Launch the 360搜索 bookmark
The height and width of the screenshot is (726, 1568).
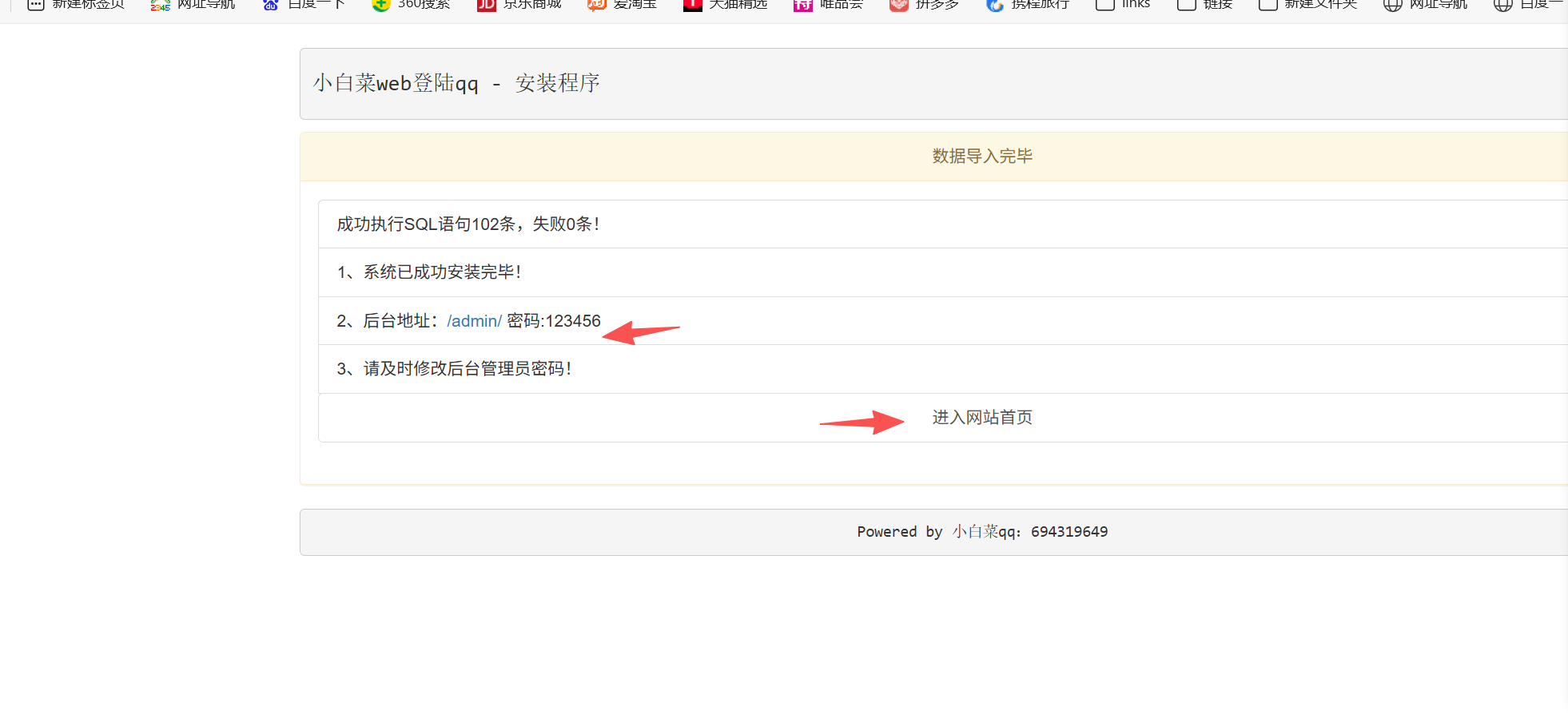[x=411, y=5]
